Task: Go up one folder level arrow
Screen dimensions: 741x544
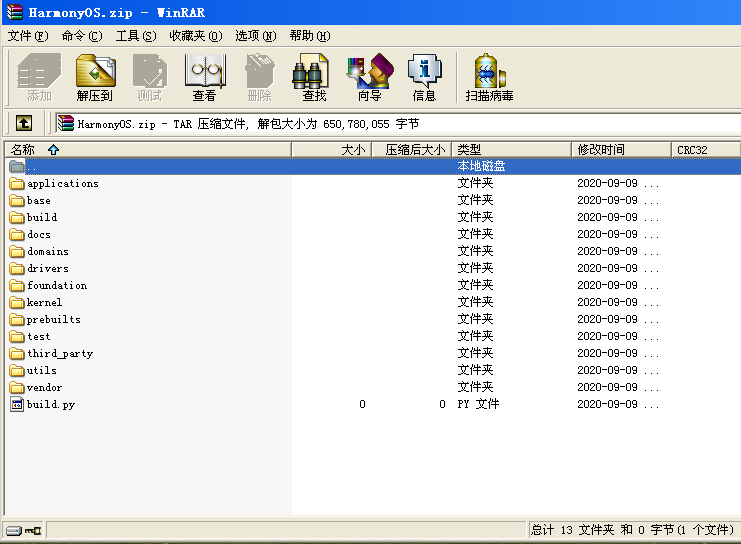Action: [x=24, y=123]
